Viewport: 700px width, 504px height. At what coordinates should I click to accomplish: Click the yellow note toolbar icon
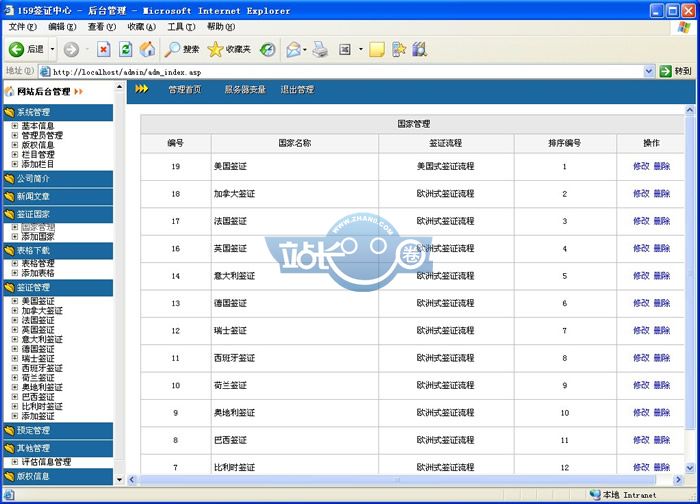click(377, 49)
